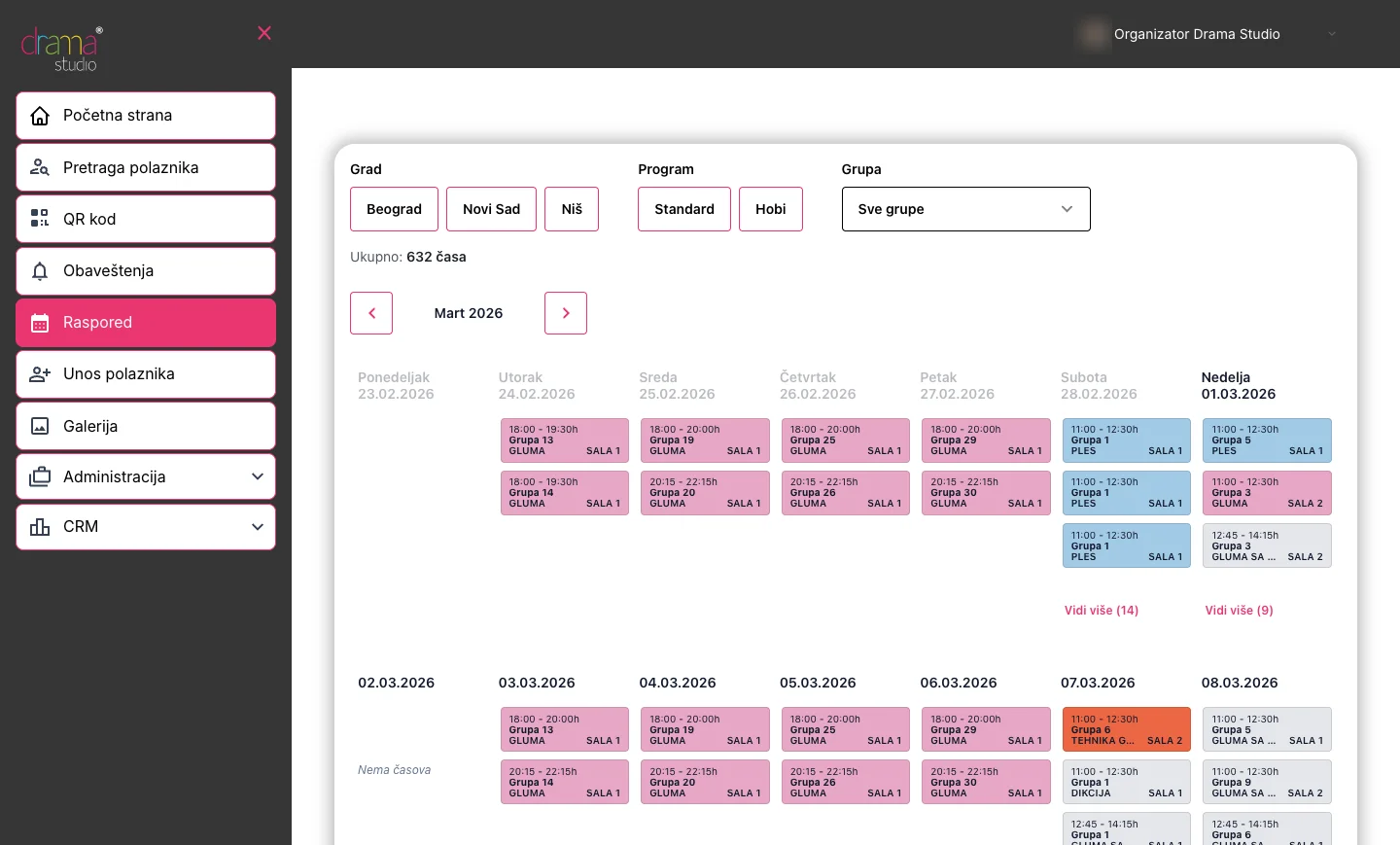Image resolution: width=1400 pixels, height=845 pixels.
Task: Click the image icon beside Galerija
Action: tap(40, 426)
